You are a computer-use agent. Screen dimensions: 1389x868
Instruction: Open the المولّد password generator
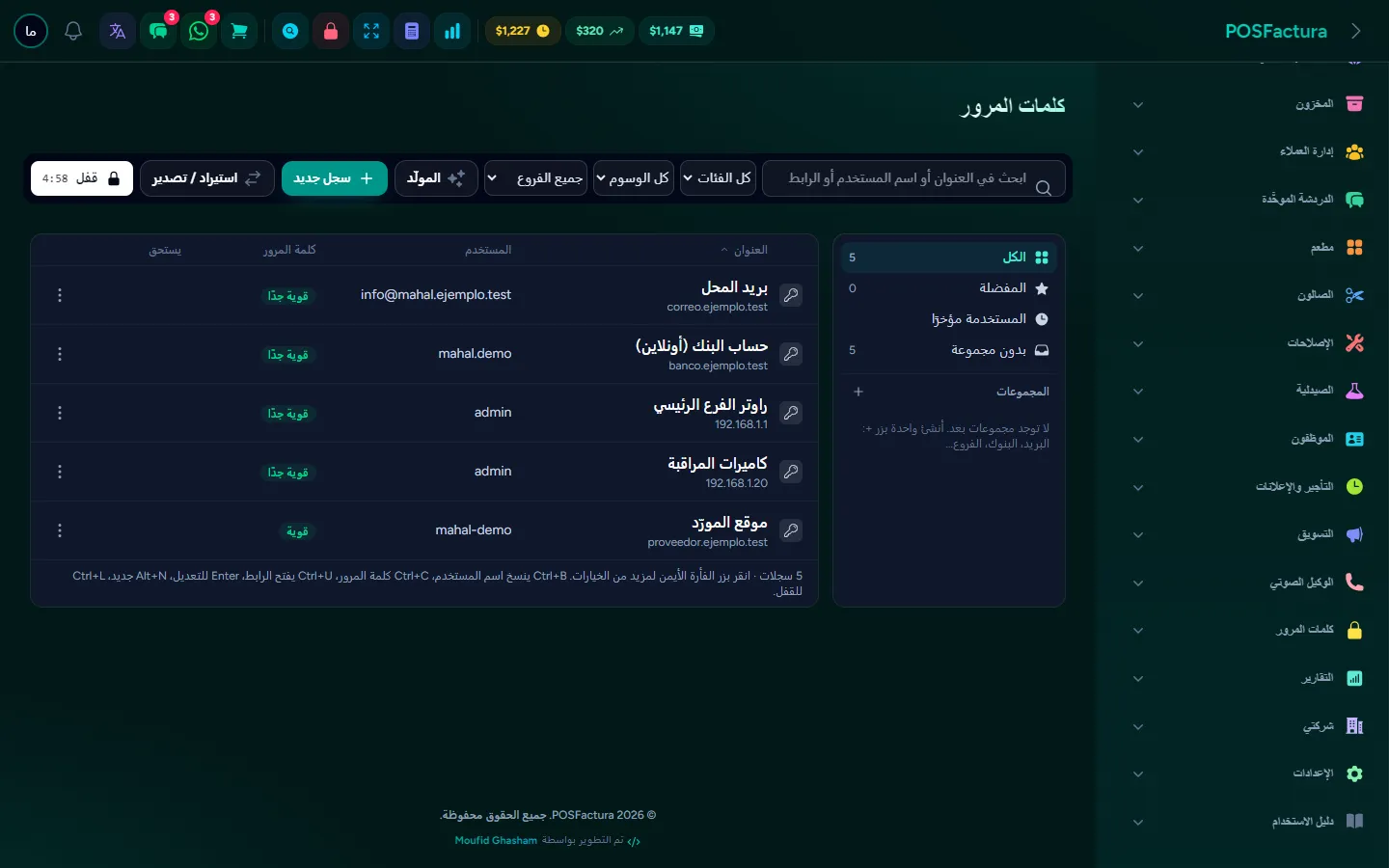[x=436, y=178]
